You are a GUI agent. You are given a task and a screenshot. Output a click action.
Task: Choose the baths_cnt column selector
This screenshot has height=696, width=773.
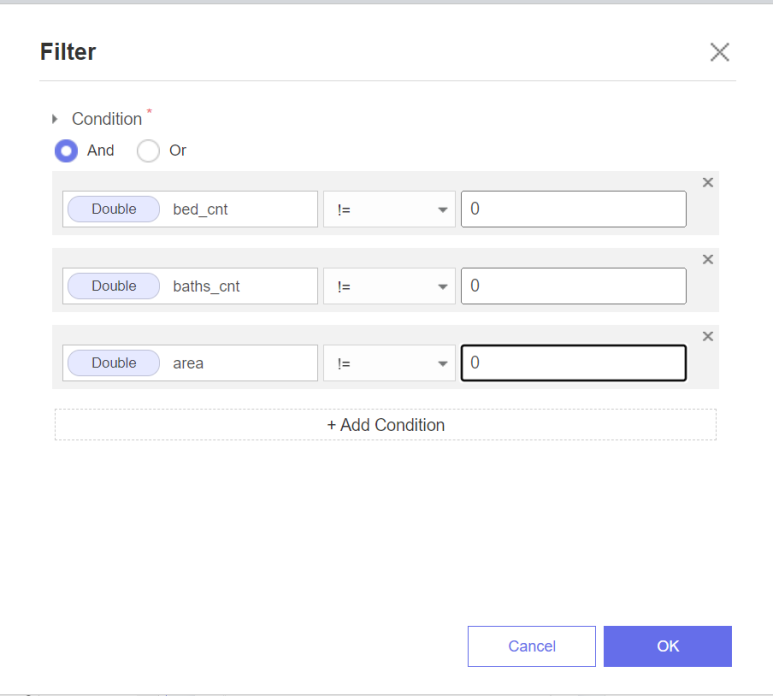(190, 286)
